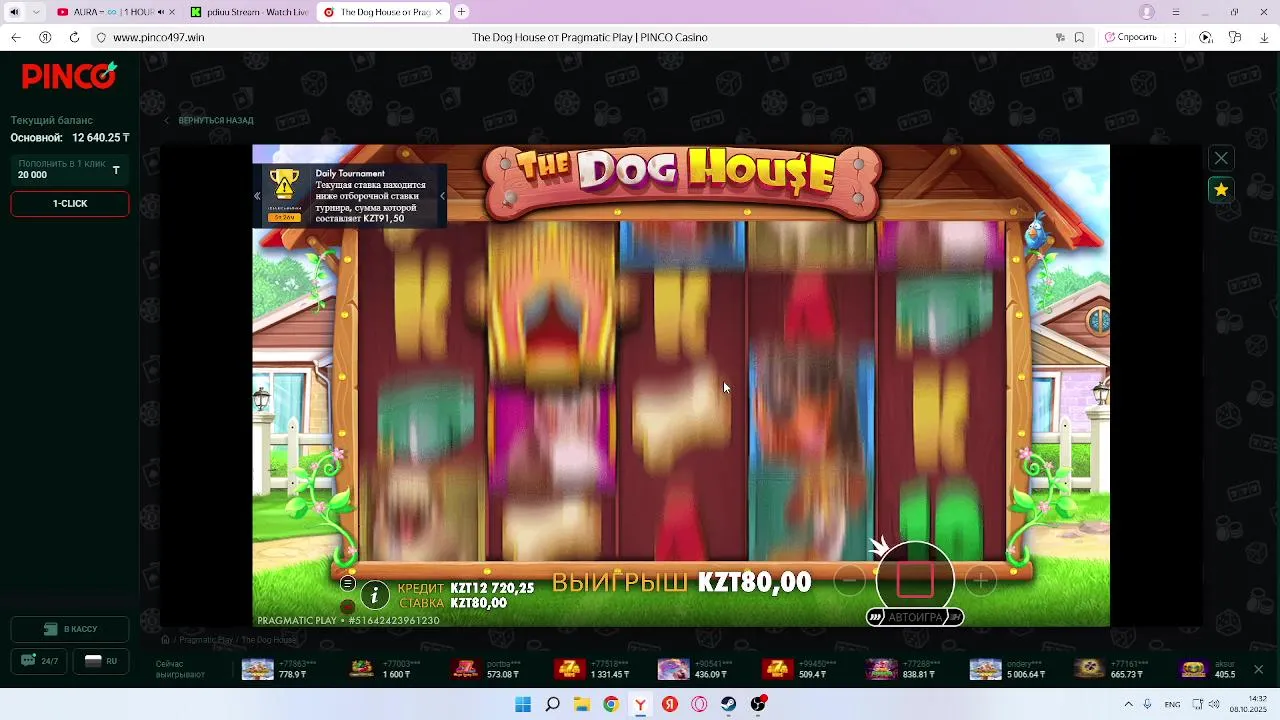The width and height of the screenshot is (1280, 720).
Task: Open a new browser tab
Action: tap(461, 12)
